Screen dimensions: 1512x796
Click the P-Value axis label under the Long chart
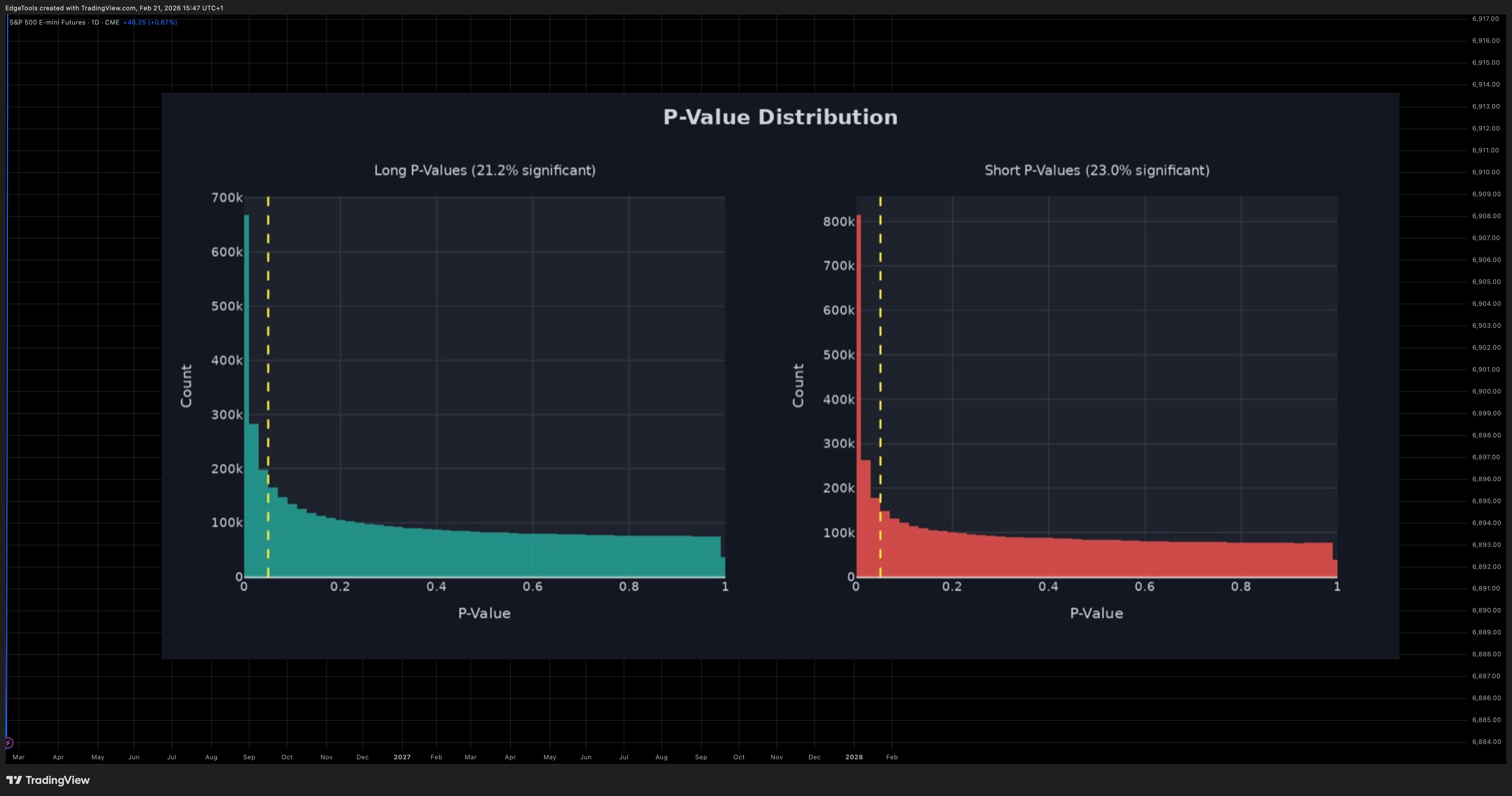[x=484, y=614]
